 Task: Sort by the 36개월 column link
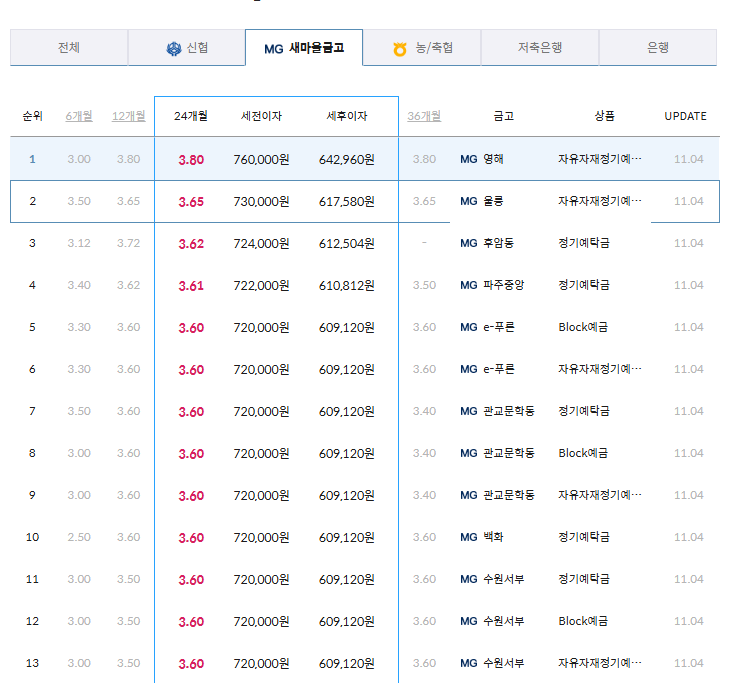pyautogui.click(x=424, y=116)
